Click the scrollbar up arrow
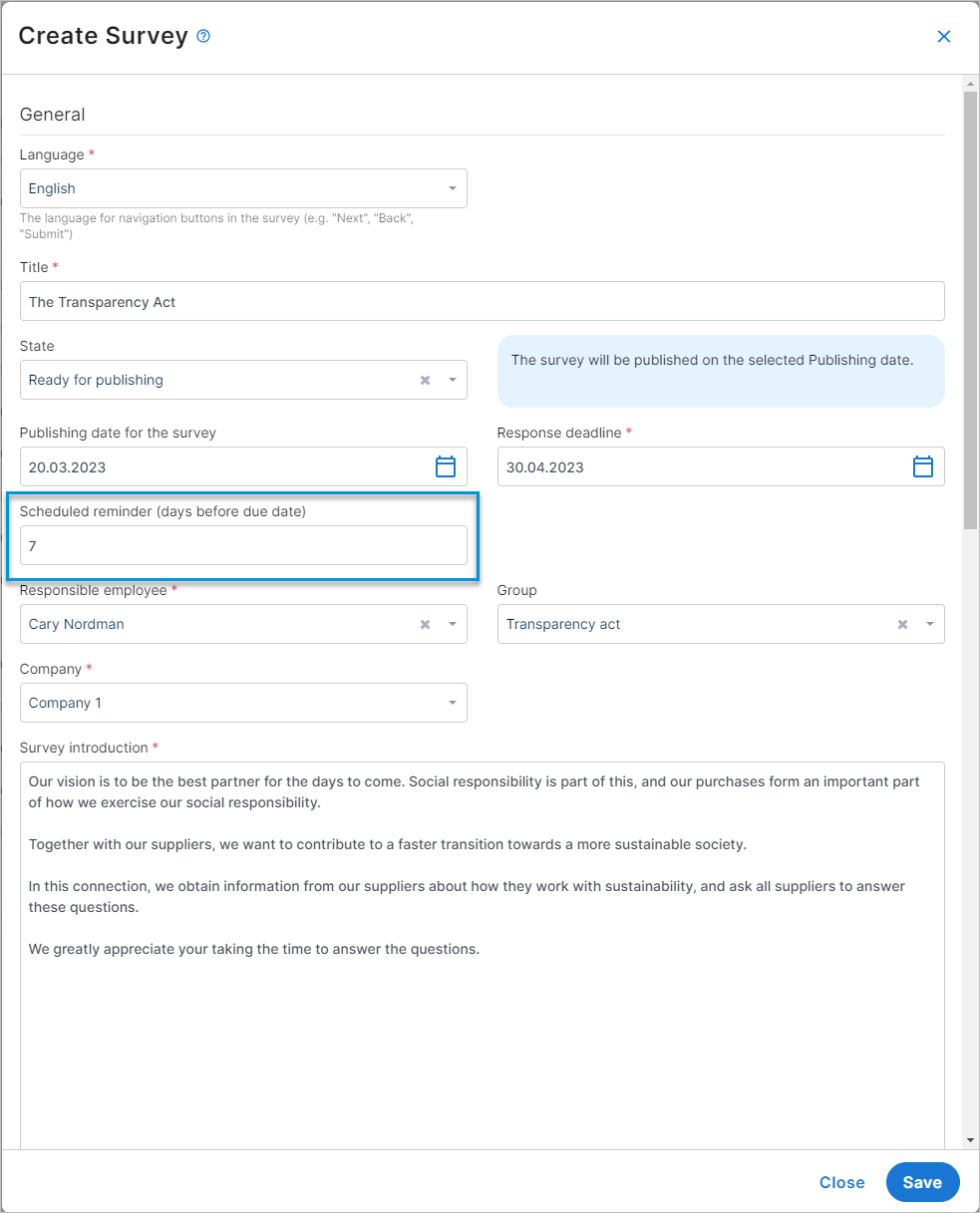Image resolution: width=980 pixels, height=1213 pixels. (970, 83)
